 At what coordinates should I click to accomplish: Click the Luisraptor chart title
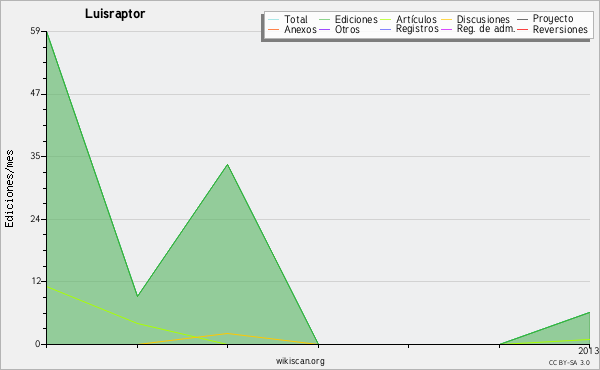click(x=115, y=14)
